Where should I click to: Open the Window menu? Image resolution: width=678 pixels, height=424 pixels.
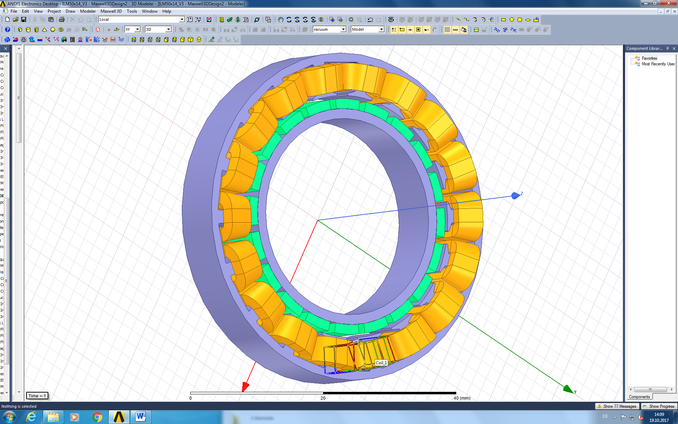(x=150, y=11)
